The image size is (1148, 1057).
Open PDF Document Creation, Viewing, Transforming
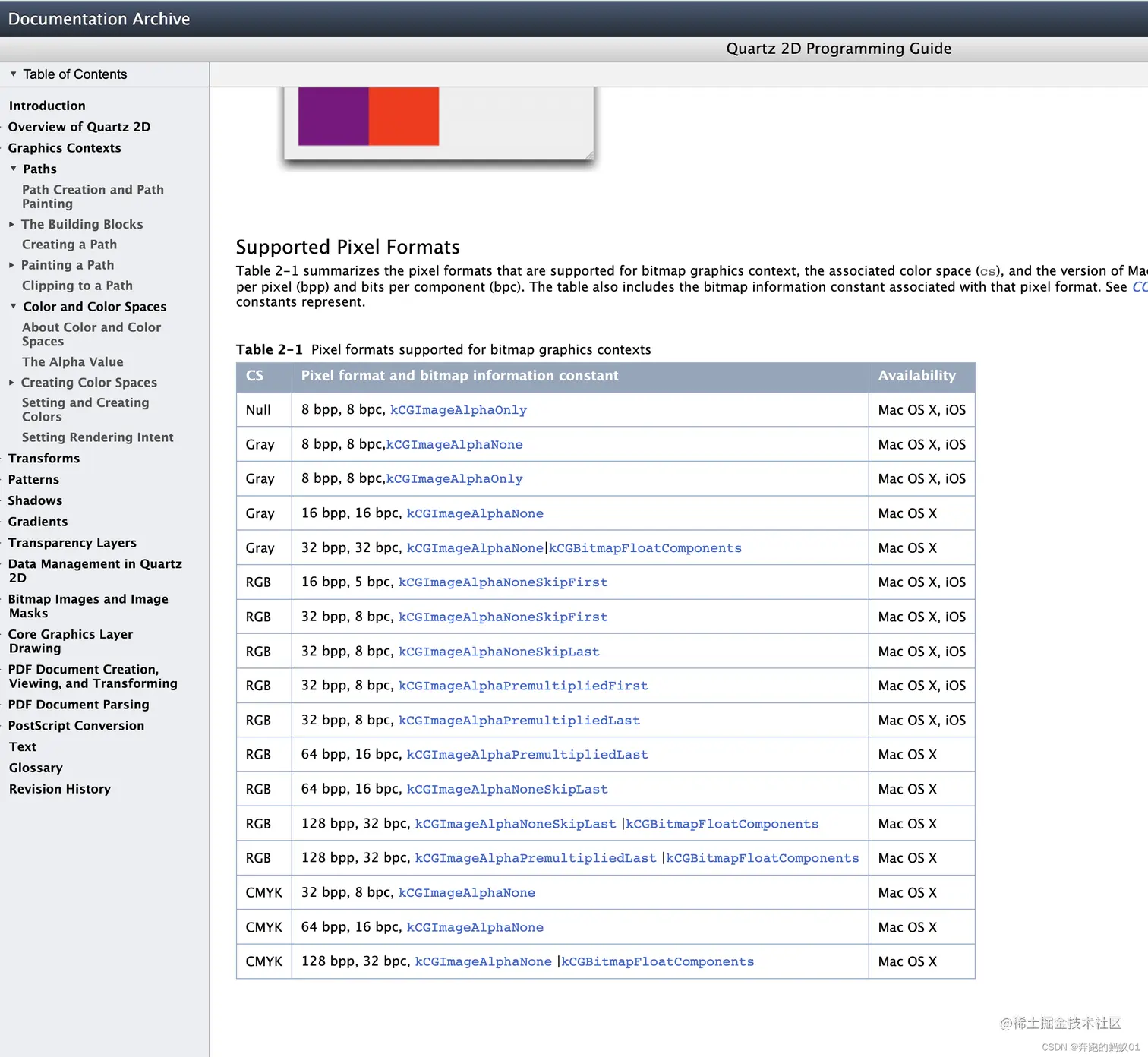coord(93,677)
